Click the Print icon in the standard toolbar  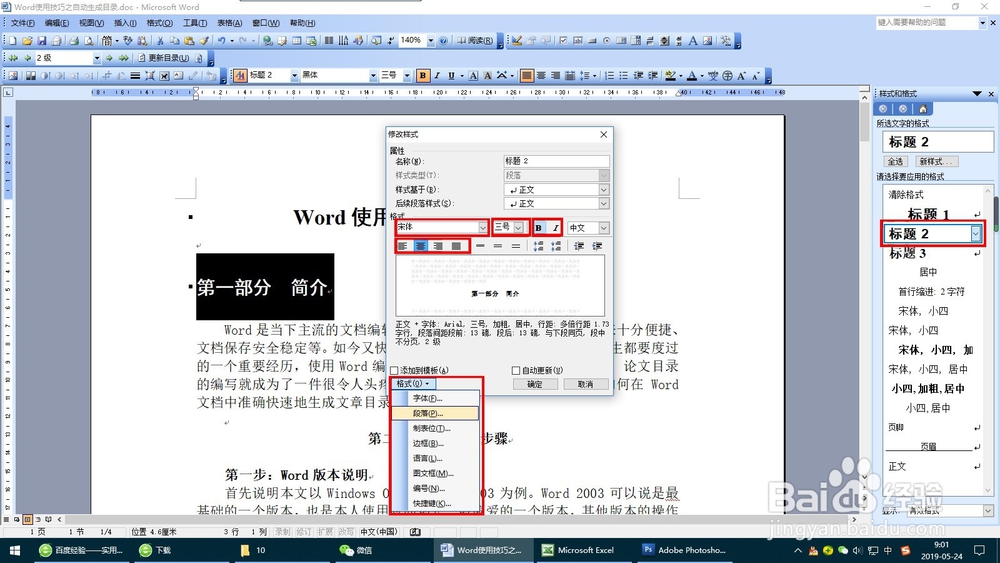coord(73,41)
